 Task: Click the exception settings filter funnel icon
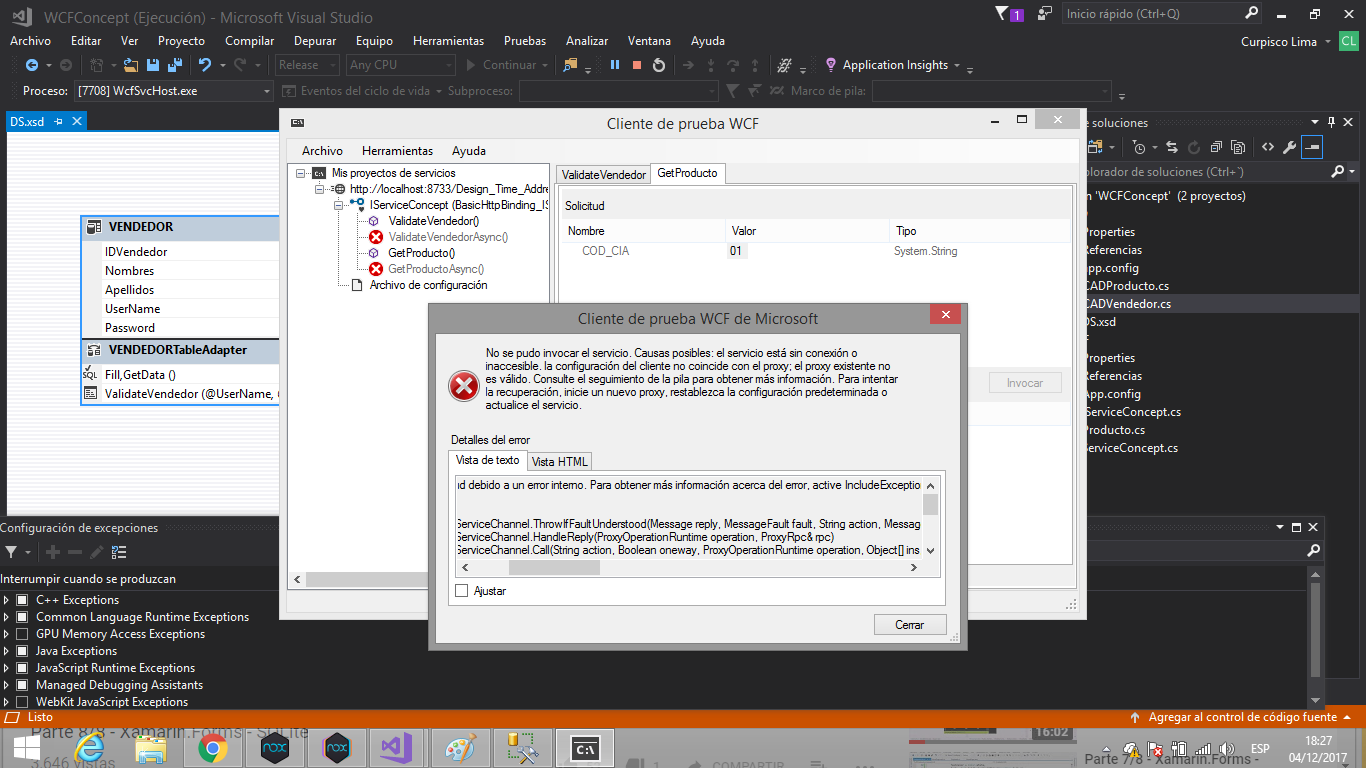click(x=11, y=552)
